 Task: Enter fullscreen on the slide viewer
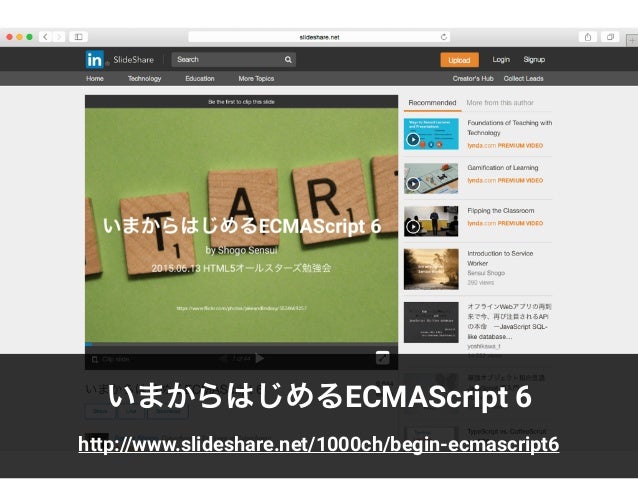tap(382, 358)
